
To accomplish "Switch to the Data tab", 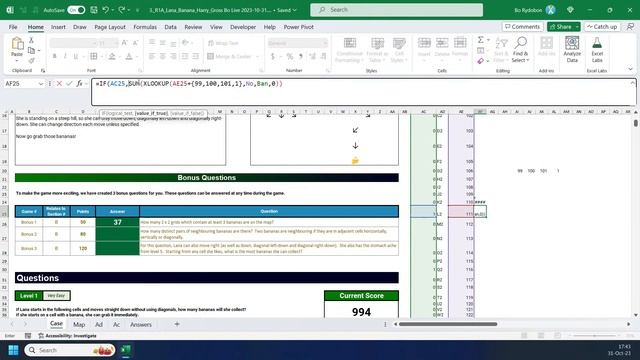I will (170, 27).
